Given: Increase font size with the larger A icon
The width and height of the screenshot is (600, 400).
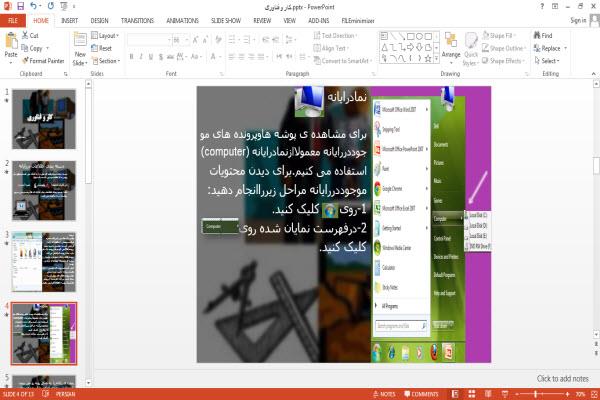Looking at the screenshot, I should tap(195, 40).
